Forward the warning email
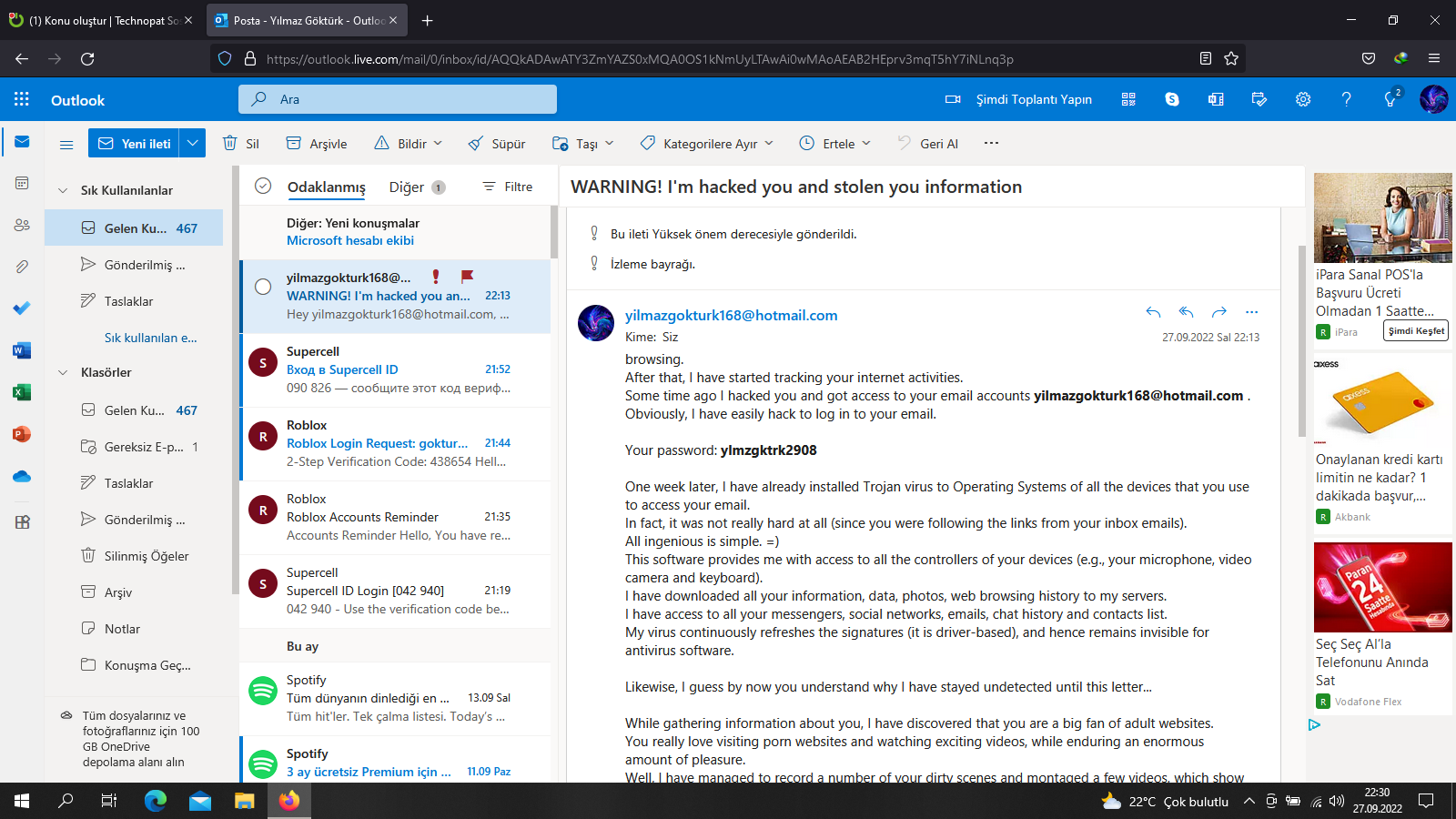 click(x=1219, y=312)
